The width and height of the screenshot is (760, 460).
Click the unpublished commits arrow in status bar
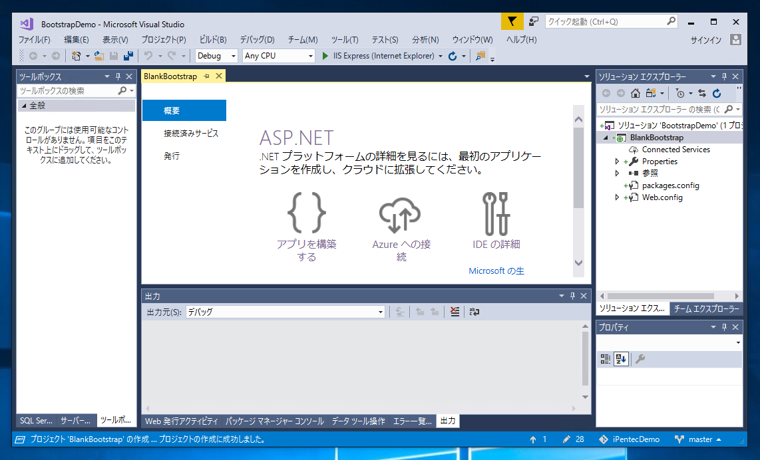coord(533,440)
